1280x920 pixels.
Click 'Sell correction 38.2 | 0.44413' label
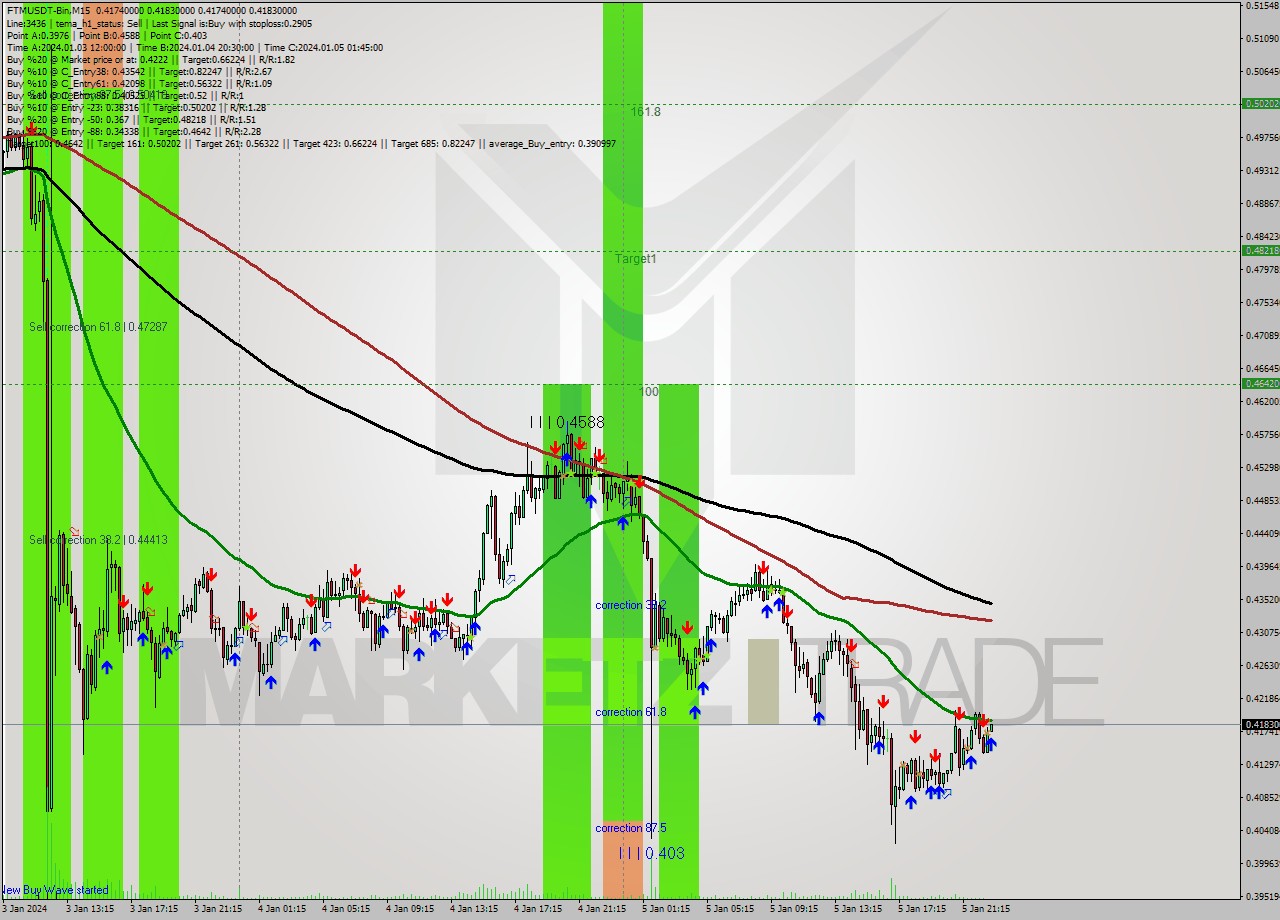98,540
